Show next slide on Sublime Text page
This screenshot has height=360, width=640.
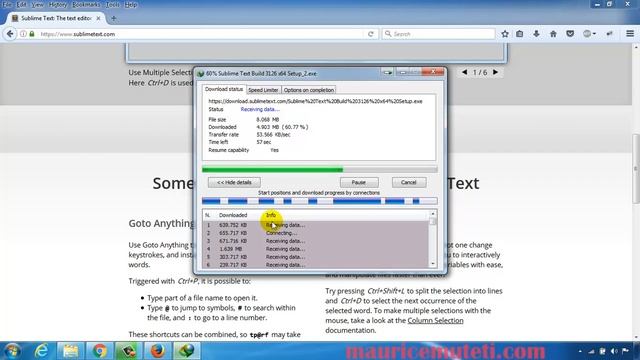(495, 72)
